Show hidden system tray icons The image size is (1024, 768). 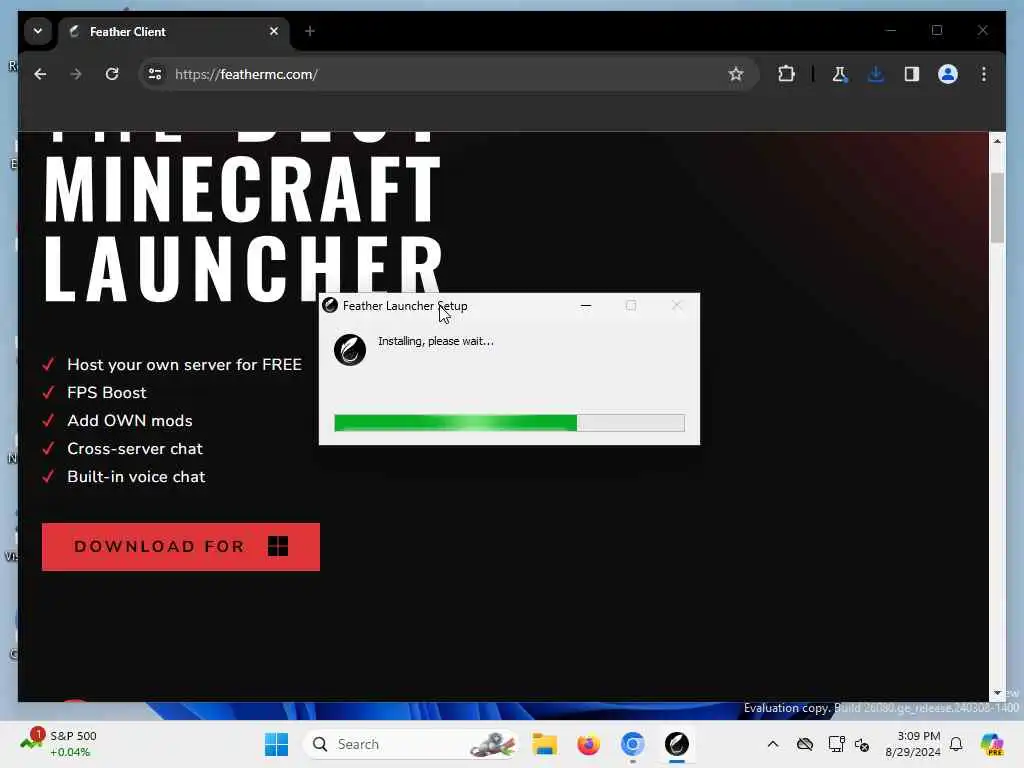[773, 744]
